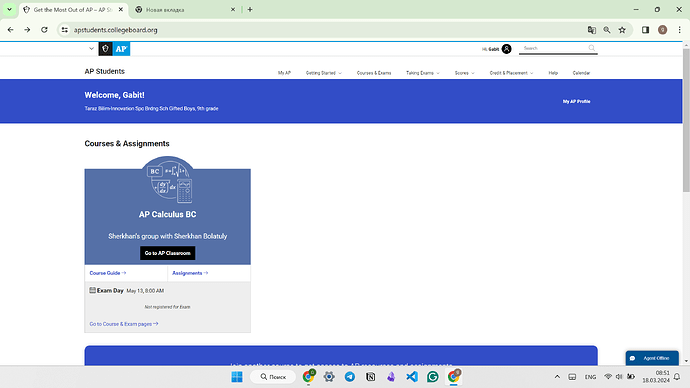Click the Go to AP Classroom button
This screenshot has width=690, height=388.
[x=168, y=253]
